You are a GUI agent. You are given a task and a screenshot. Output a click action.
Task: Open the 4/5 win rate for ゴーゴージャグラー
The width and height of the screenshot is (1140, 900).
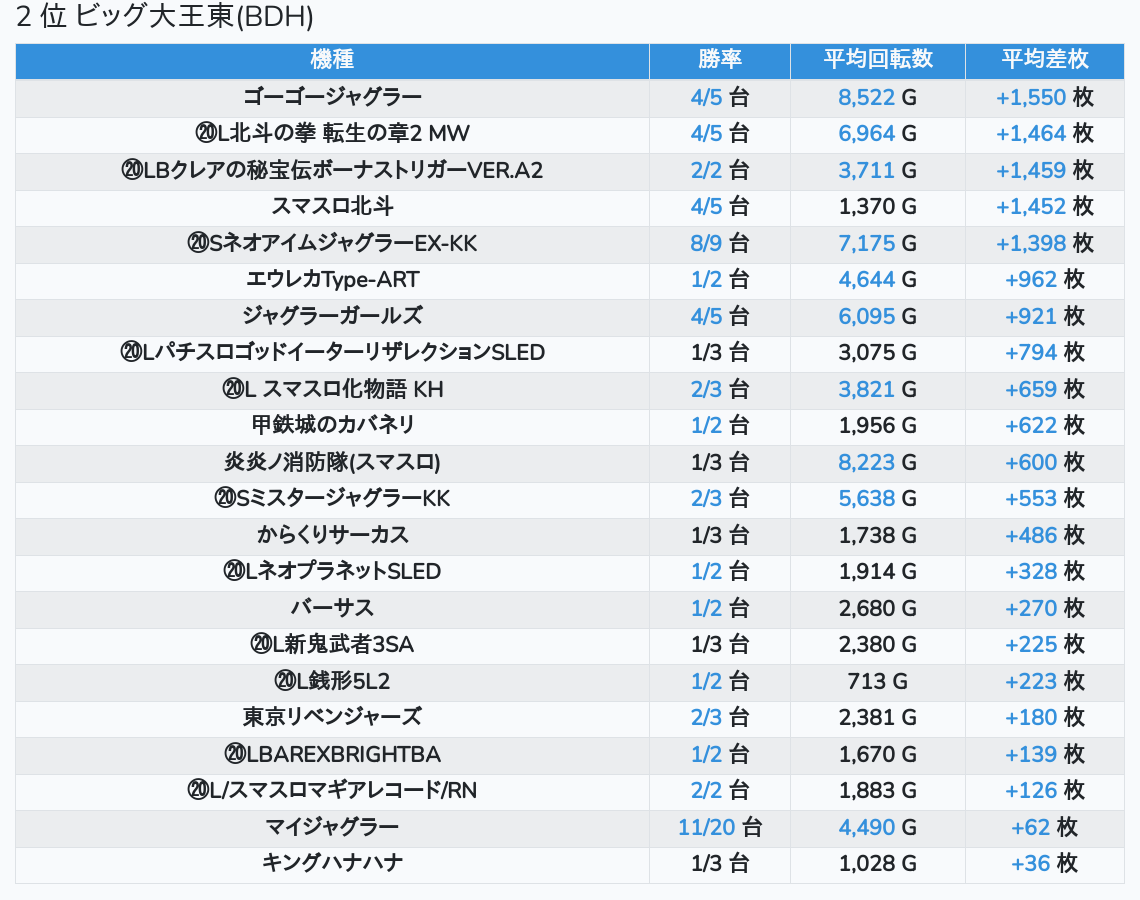point(706,98)
